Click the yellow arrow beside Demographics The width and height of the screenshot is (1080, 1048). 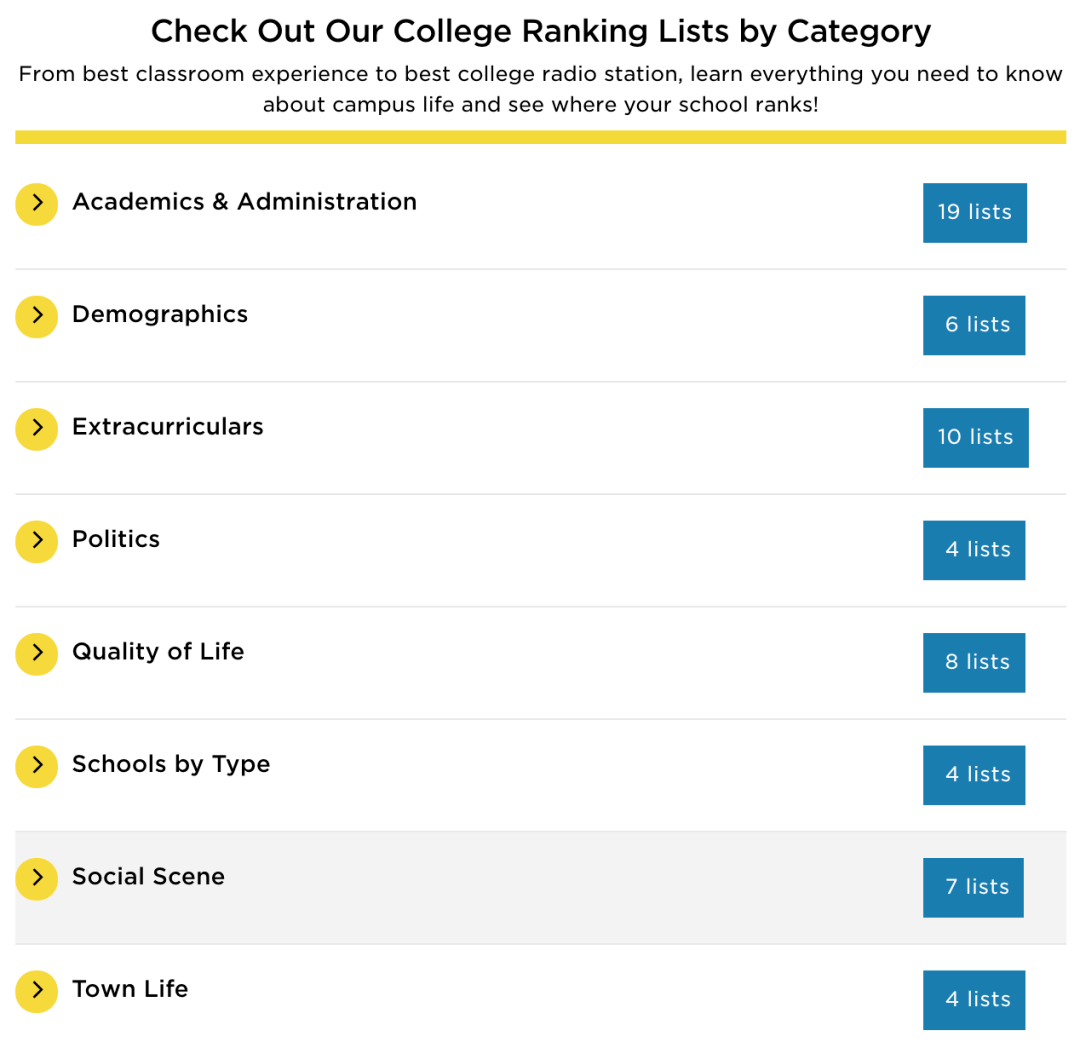(37, 316)
